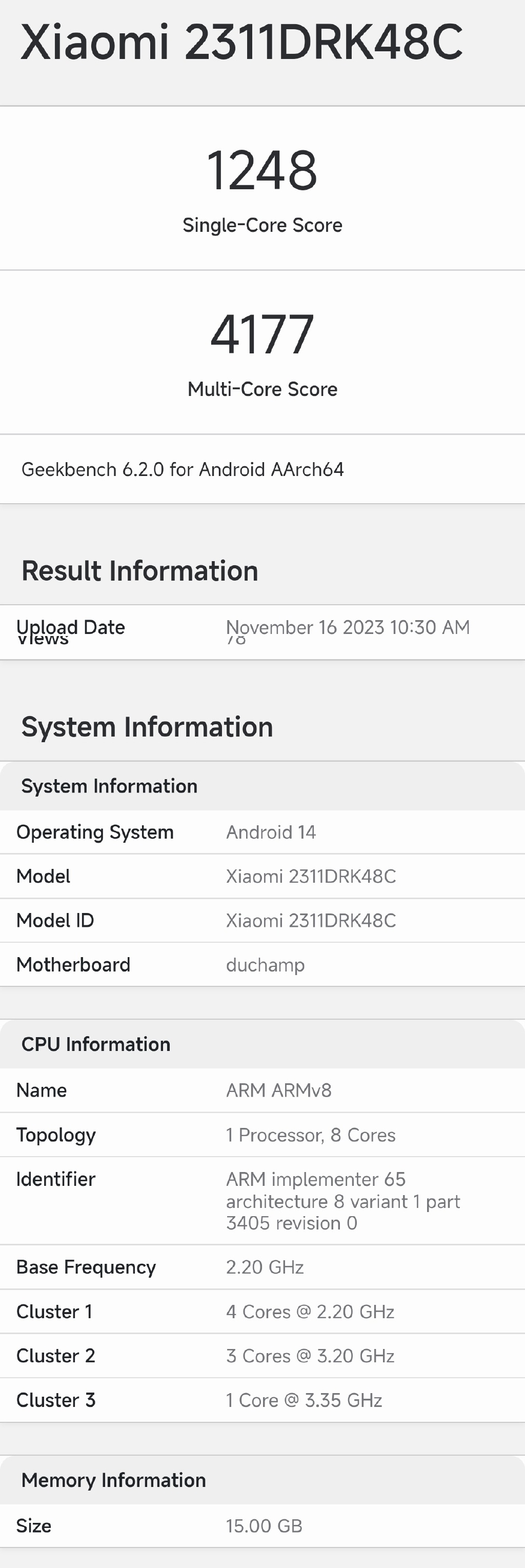Click the November 16 2023 upload date value
525x1568 pixels.
point(348,627)
